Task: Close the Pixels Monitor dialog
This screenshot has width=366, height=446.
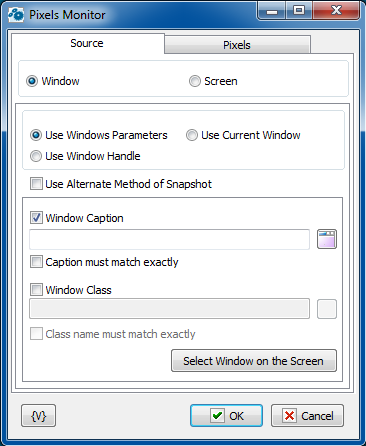Action: click(x=336, y=11)
